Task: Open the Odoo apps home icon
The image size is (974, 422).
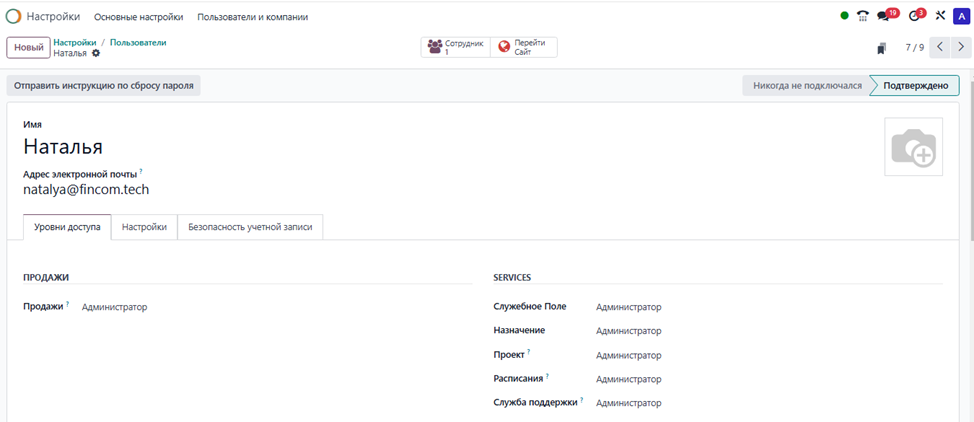Action: (13, 16)
